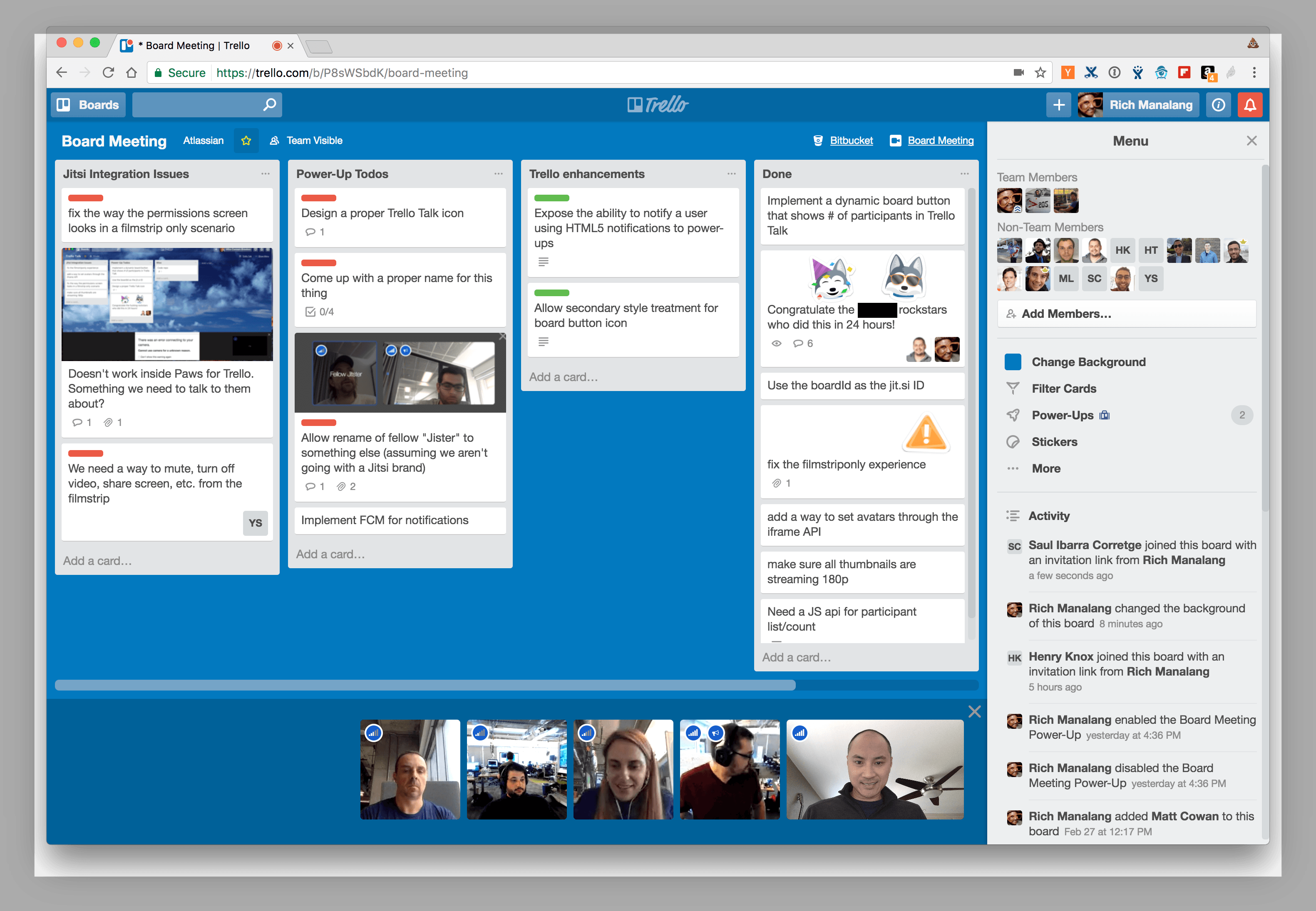Screen dimensions: 1316x911
Task: Click the rightmost video participant thumbnail
Action: tap(875, 770)
